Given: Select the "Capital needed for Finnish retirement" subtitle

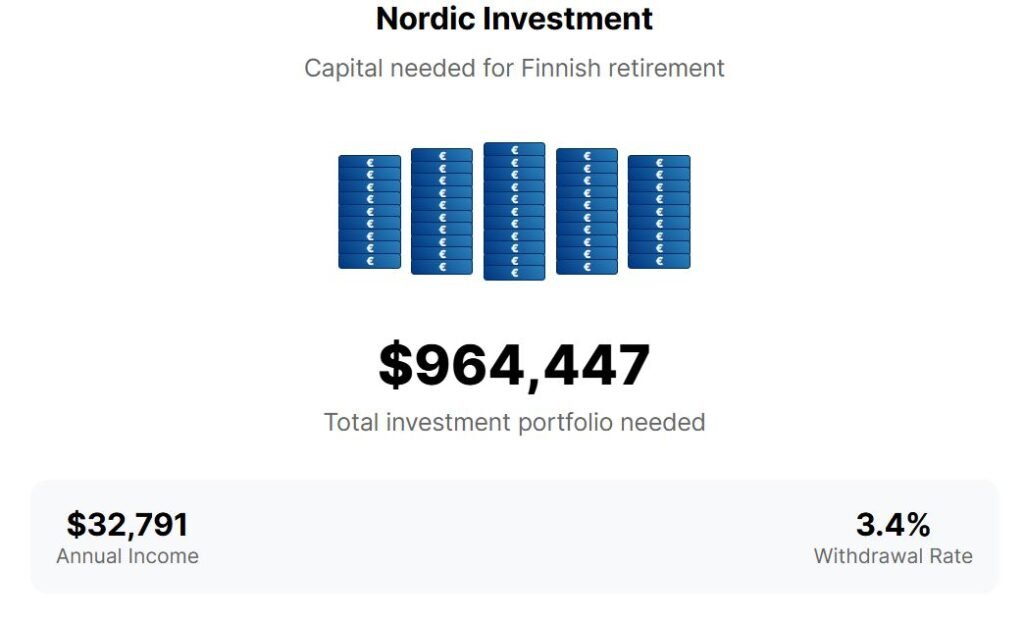Looking at the screenshot, I should click(514, 69).
